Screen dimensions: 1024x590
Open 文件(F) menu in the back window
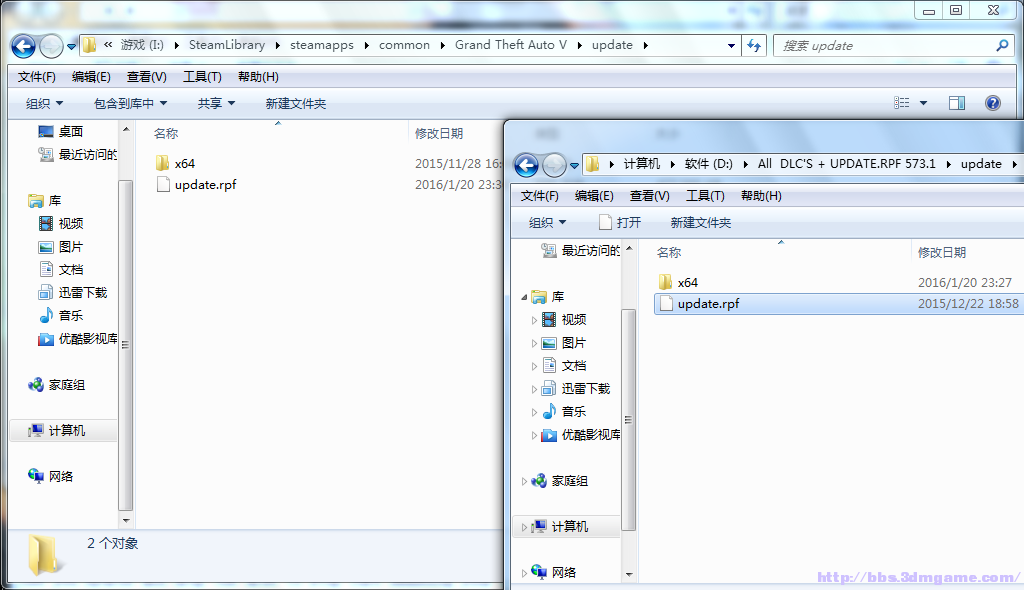[37, 77]
